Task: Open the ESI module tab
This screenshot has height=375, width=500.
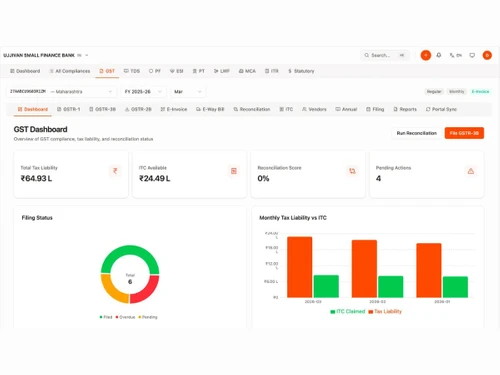Action: pyautogui.click(x=177, y=71)
